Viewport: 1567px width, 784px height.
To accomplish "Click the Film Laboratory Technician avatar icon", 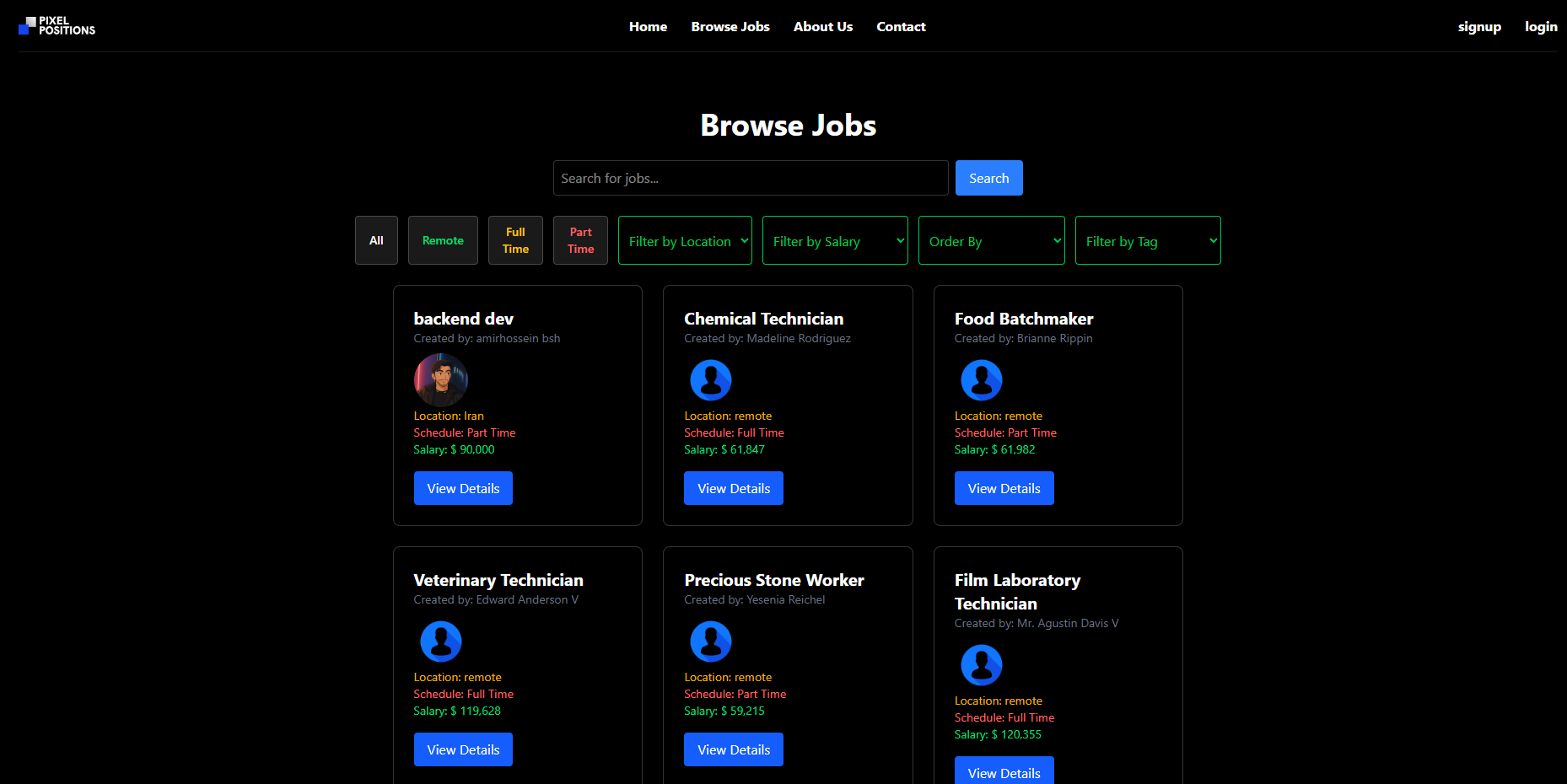I will 982,665.
